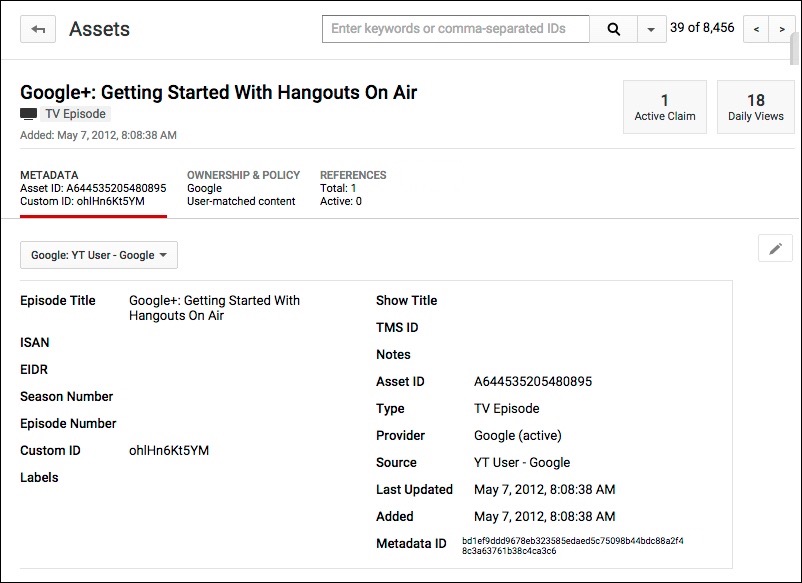Go to the previous asset with the left chevron
Screen dimensions: 802x583
click(756, 29)
